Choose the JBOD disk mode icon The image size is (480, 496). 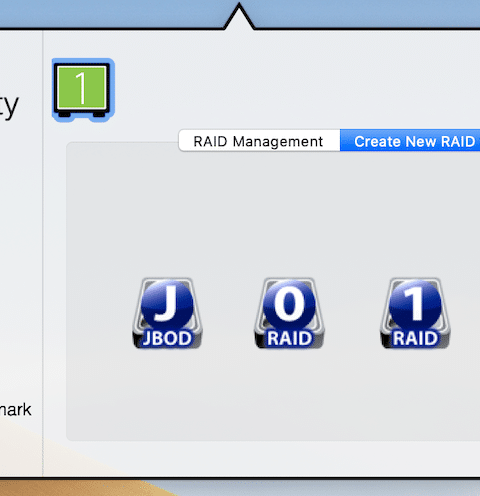coord(167,313)
